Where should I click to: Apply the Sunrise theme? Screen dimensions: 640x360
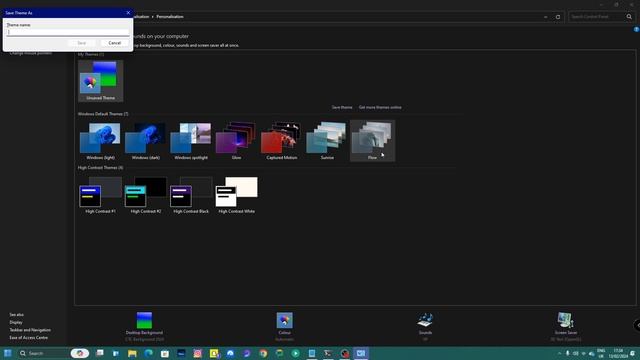pos(327,141)
